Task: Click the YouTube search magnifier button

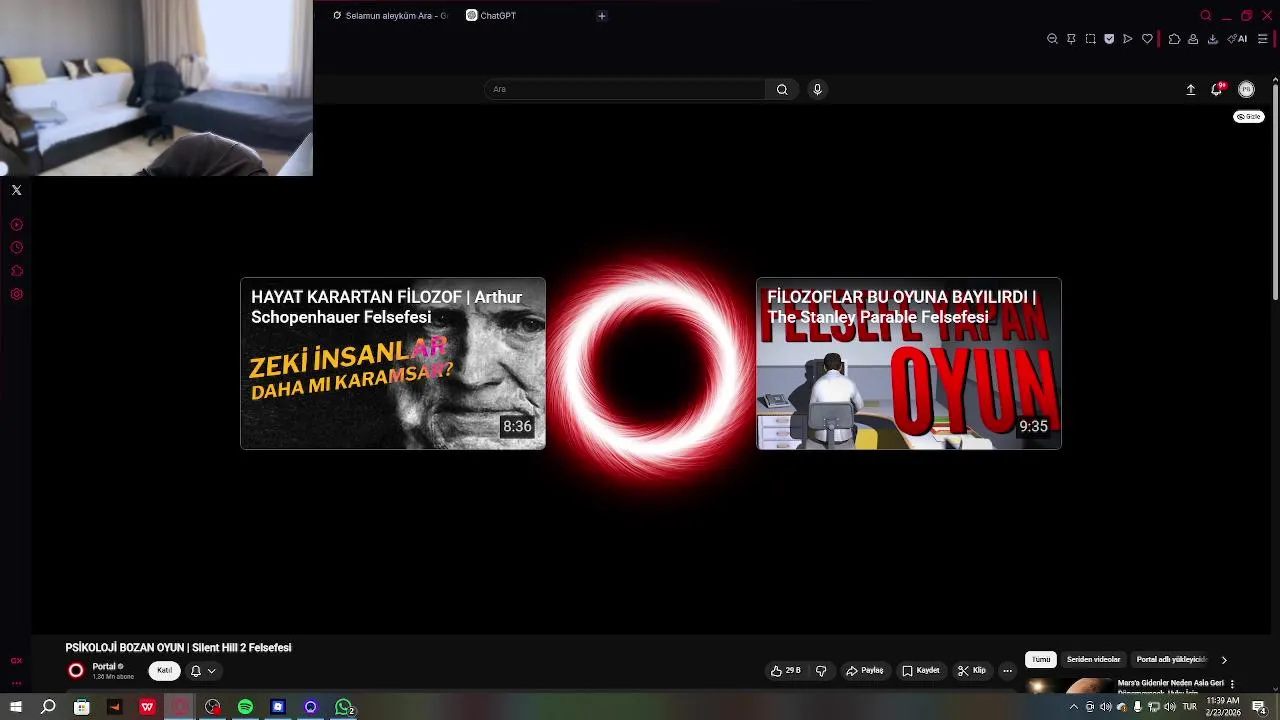Action: pyautogui.click(x=782, y=89)
